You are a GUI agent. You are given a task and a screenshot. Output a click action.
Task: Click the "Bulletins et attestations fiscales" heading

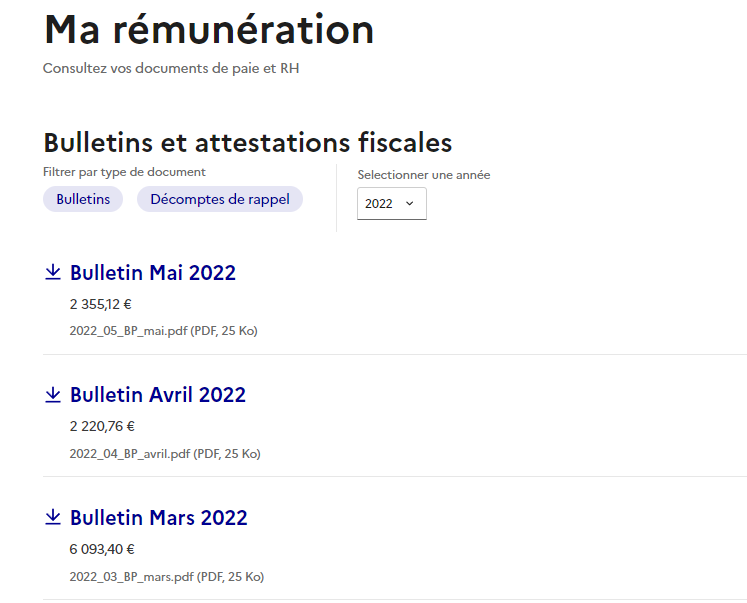[x=248, y=142]
